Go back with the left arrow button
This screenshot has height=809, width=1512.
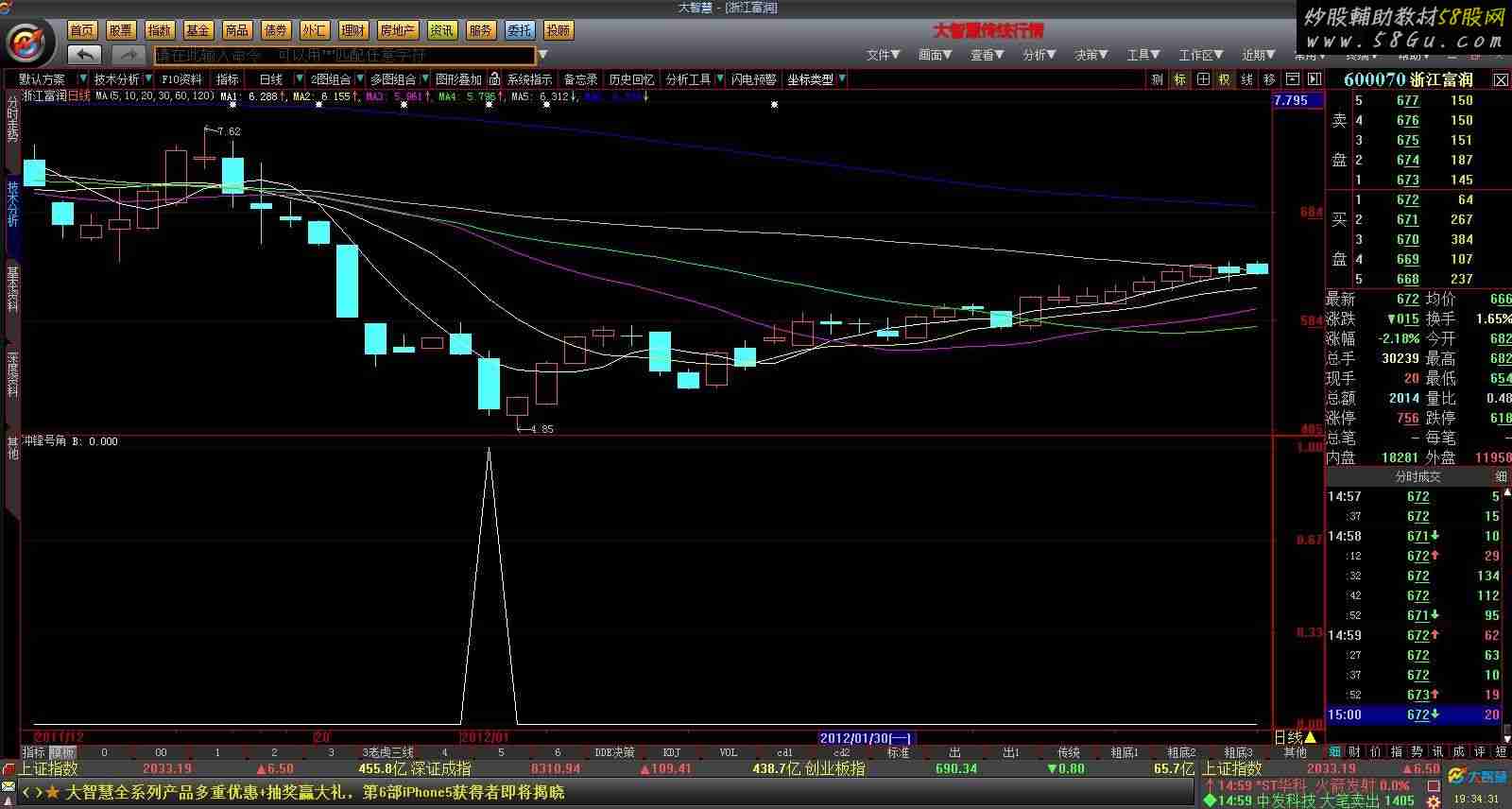pyautogui.click(x=85, y=55)
